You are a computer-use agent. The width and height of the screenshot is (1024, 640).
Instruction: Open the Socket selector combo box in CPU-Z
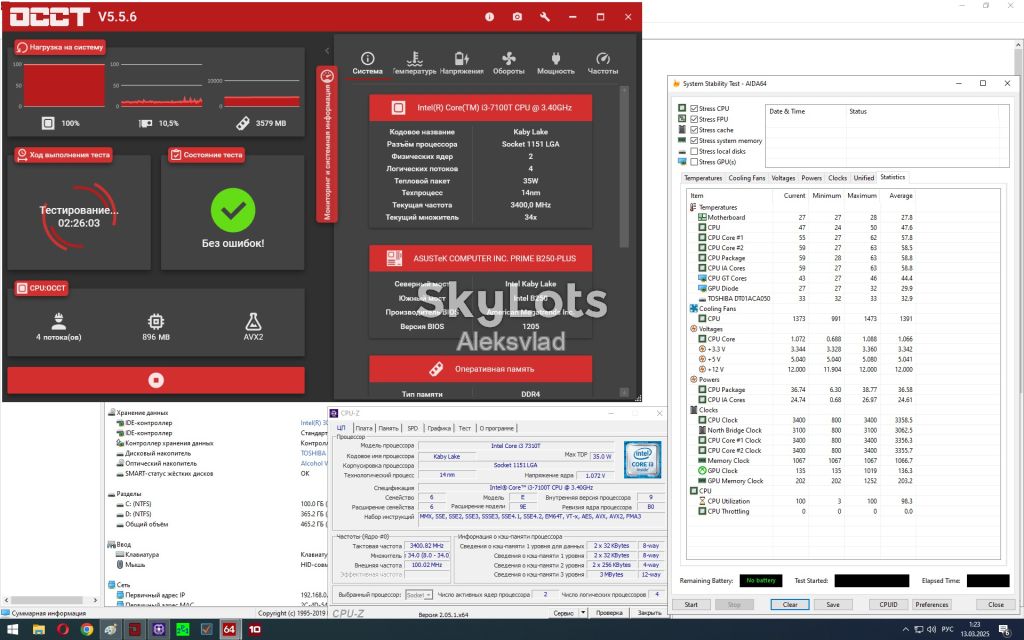419,595
